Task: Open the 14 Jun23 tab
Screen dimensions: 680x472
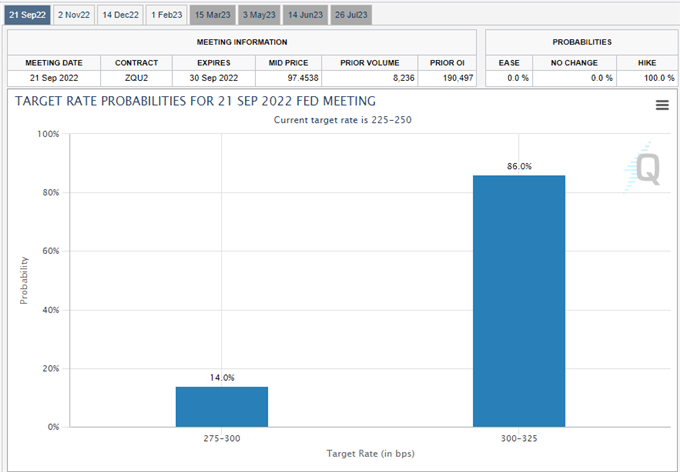Action: (x=305, y=15)
